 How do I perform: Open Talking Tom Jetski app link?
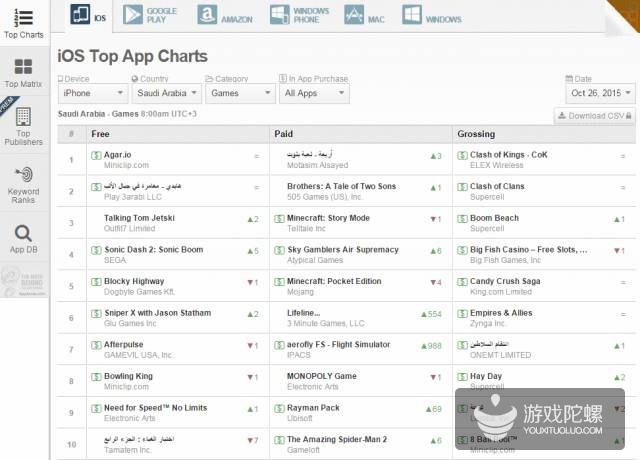coord(139,218)
